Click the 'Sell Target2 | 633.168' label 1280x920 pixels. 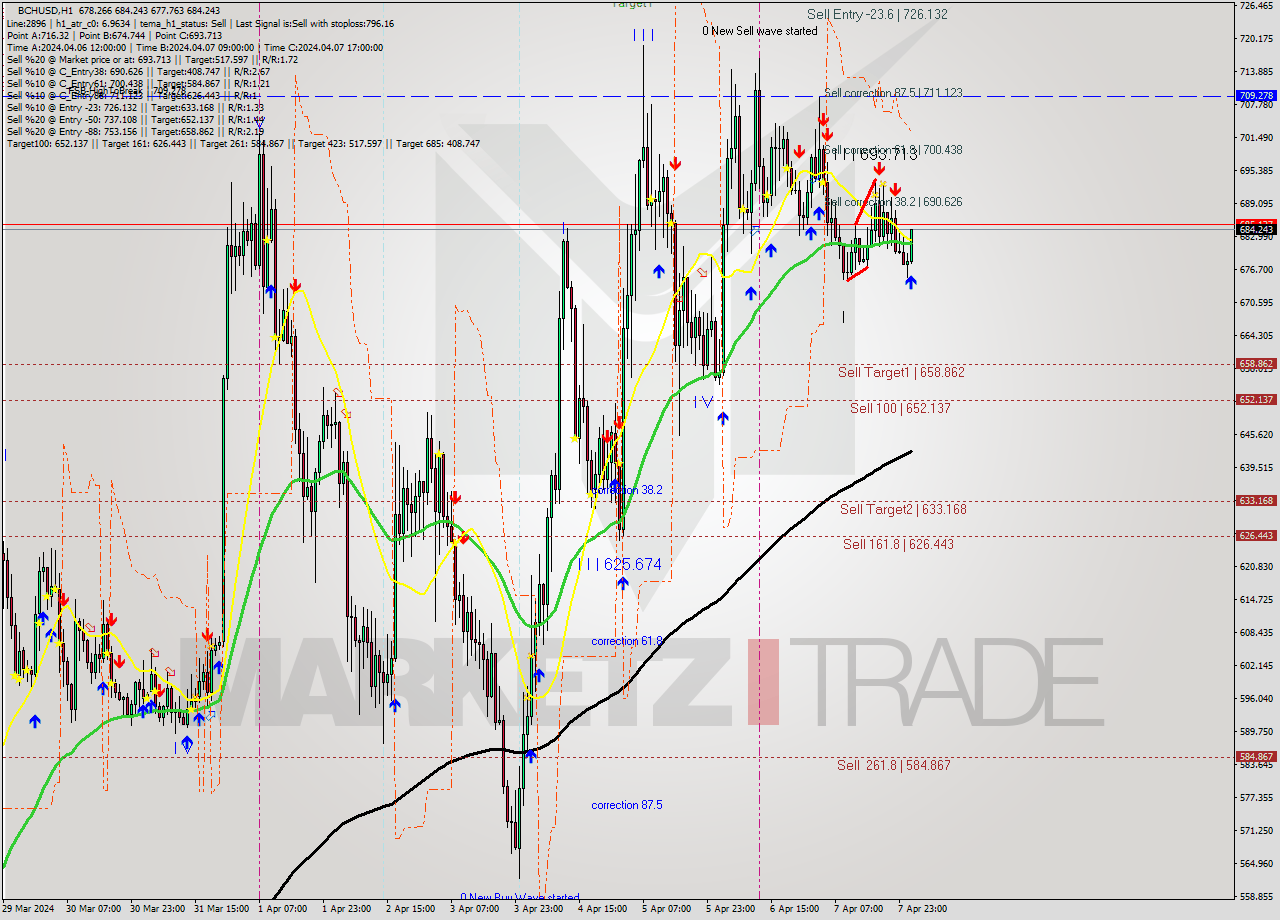click(903, 509)
